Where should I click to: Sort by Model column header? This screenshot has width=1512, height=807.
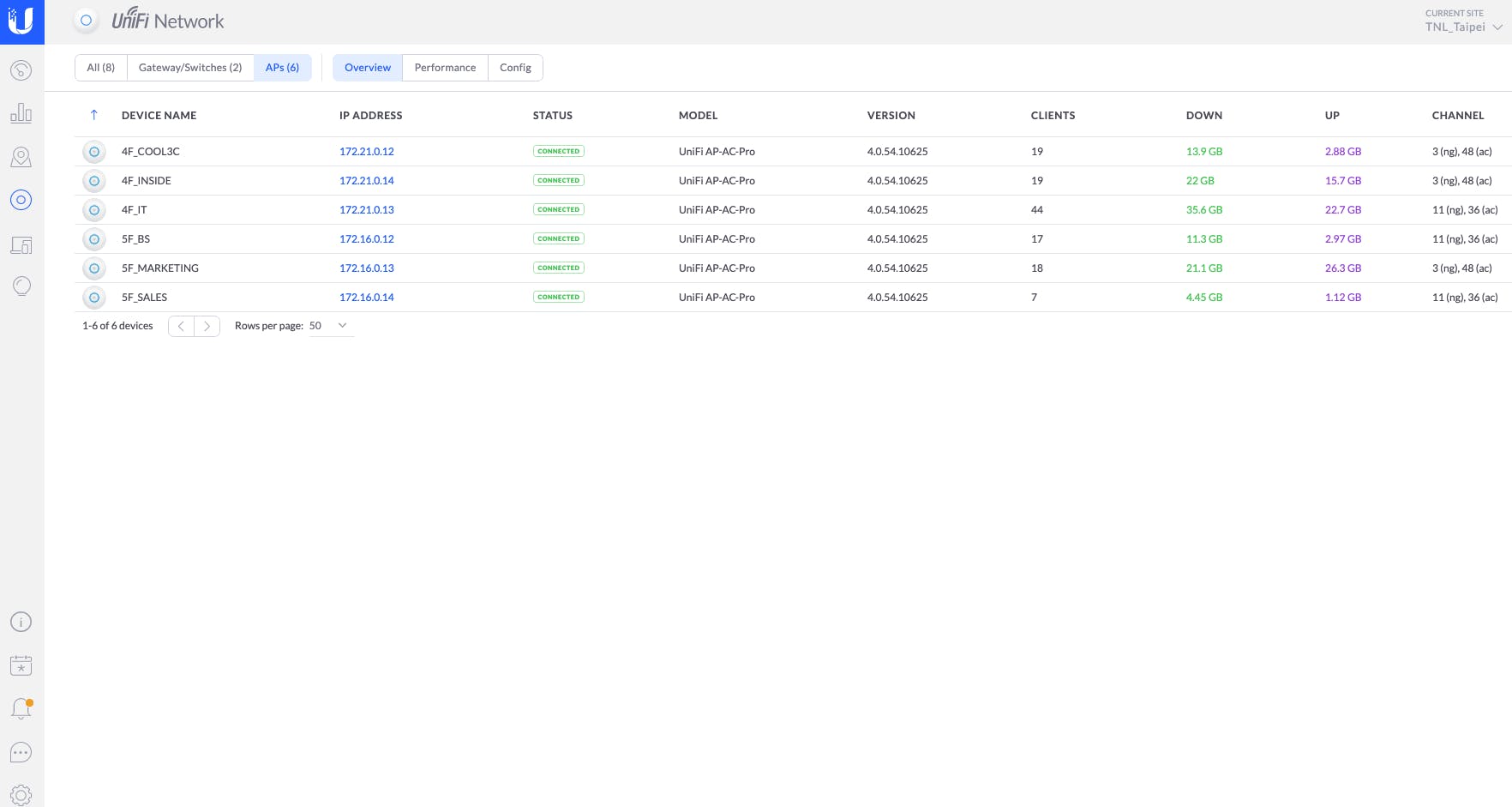[699, 115]
